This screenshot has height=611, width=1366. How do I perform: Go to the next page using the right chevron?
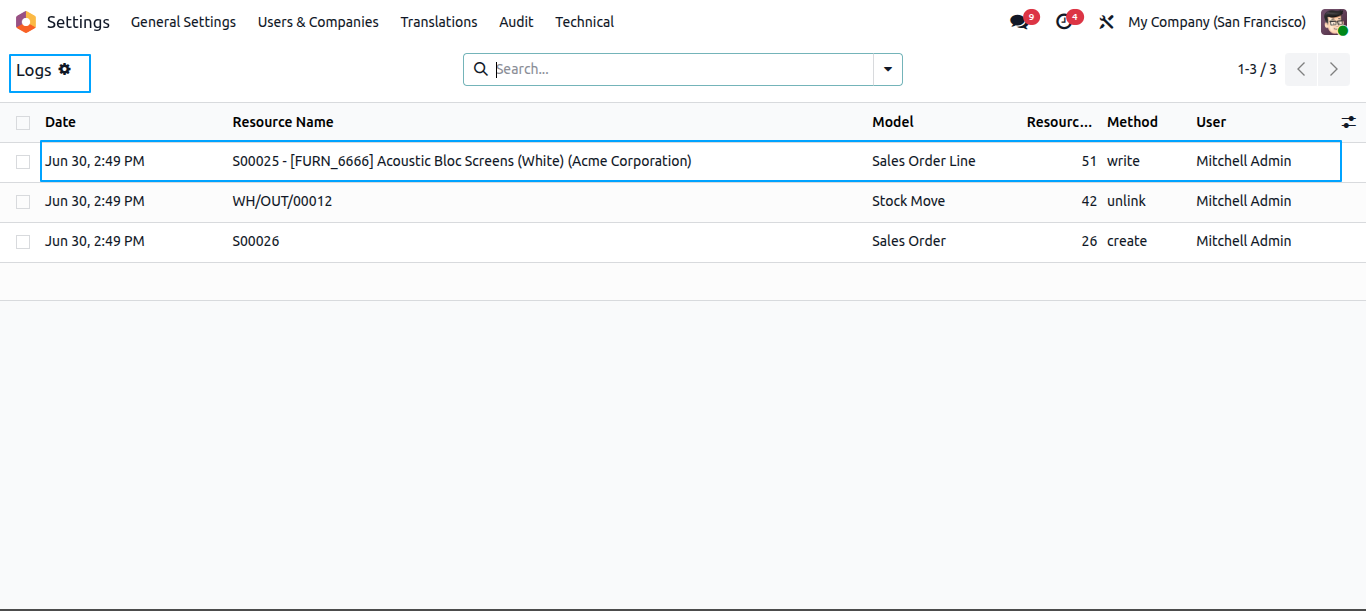point(1333,69)
